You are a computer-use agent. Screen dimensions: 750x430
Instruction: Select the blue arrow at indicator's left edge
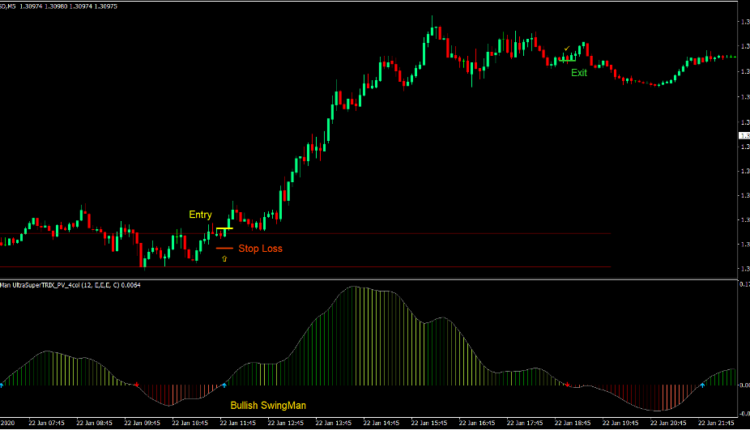click(x=2, y=384)
